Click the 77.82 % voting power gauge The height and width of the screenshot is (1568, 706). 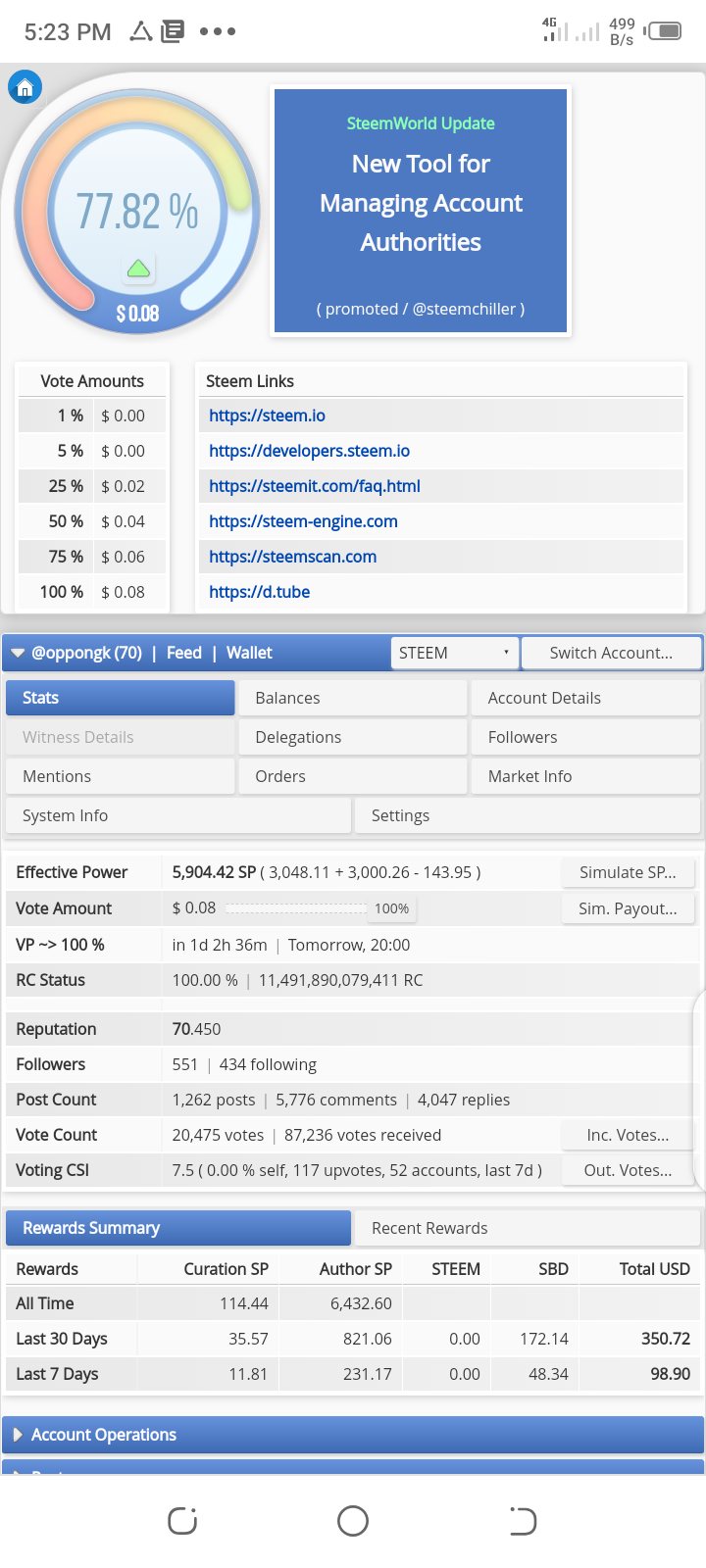(137, 211)
